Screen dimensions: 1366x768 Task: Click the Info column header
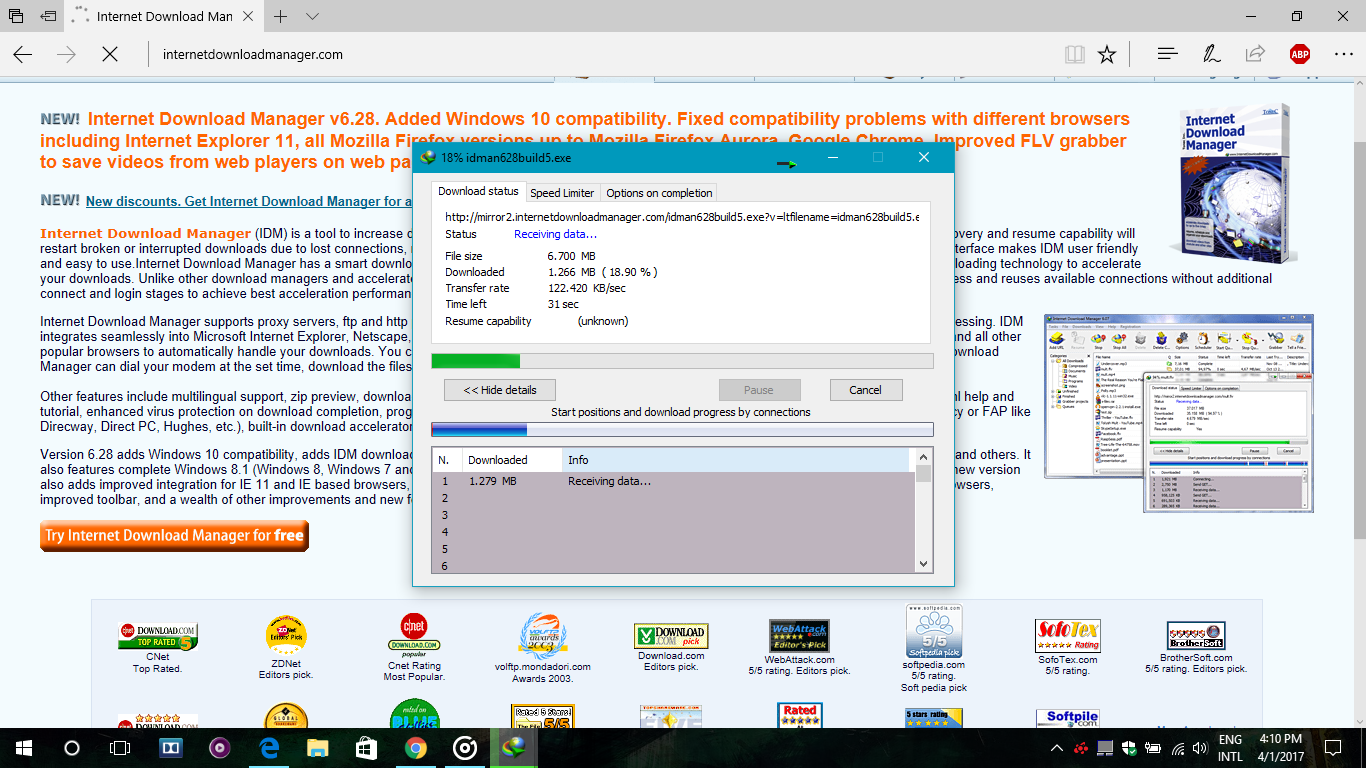737,460
